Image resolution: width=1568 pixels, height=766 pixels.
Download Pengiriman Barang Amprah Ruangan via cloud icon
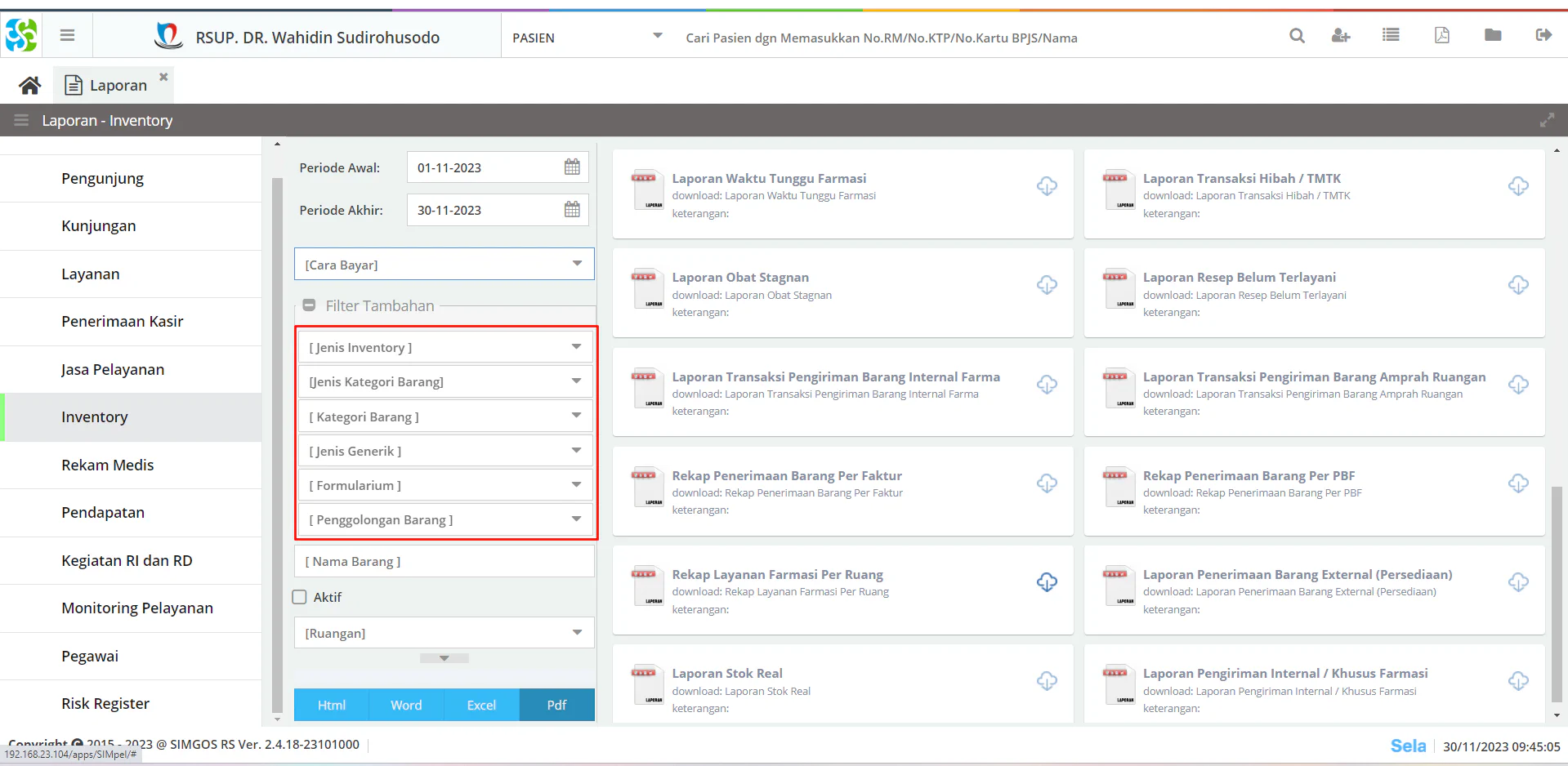pyautogui.click(x=1518, y=385)
